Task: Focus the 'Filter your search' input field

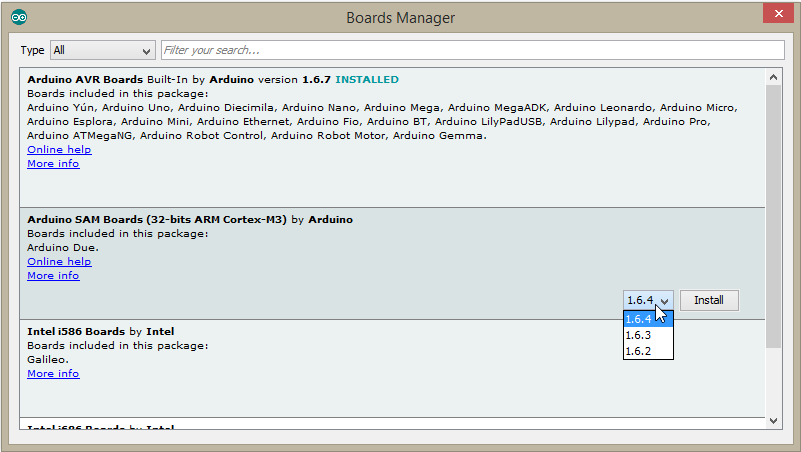Action: coord(473,50)
